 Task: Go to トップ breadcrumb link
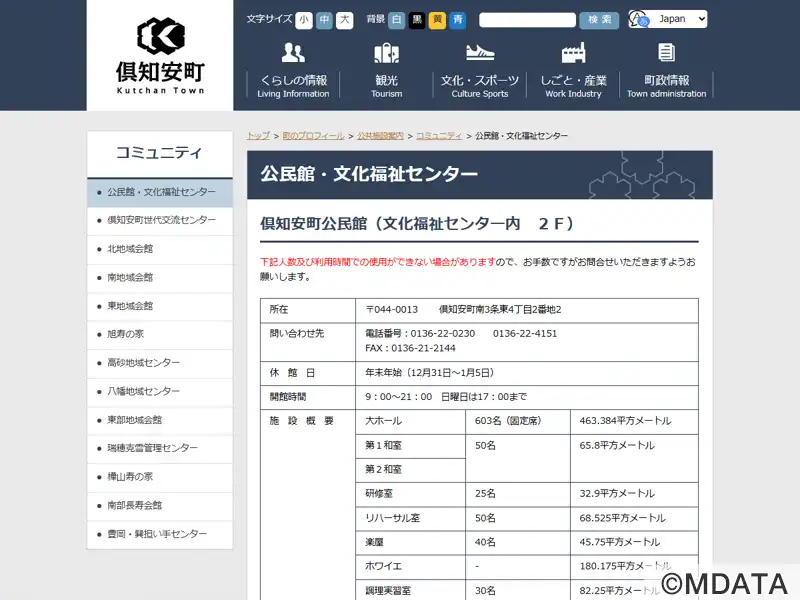(258, 136)
